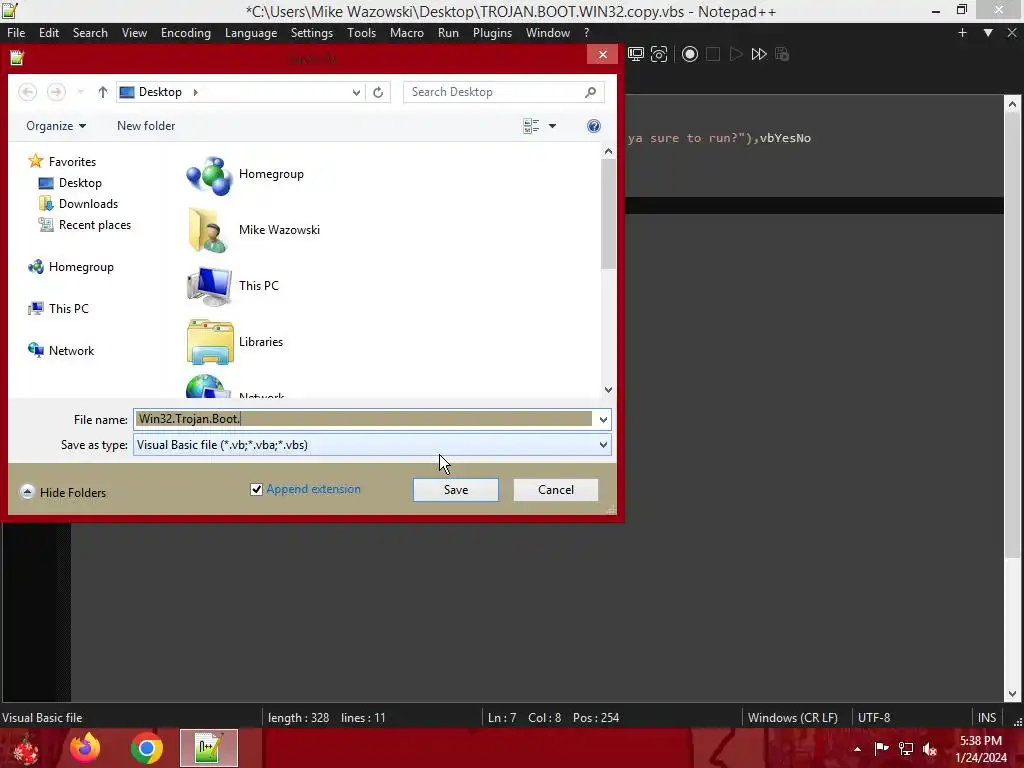Select the Homegroup item in file list
1024x768 pixels.
246,175
